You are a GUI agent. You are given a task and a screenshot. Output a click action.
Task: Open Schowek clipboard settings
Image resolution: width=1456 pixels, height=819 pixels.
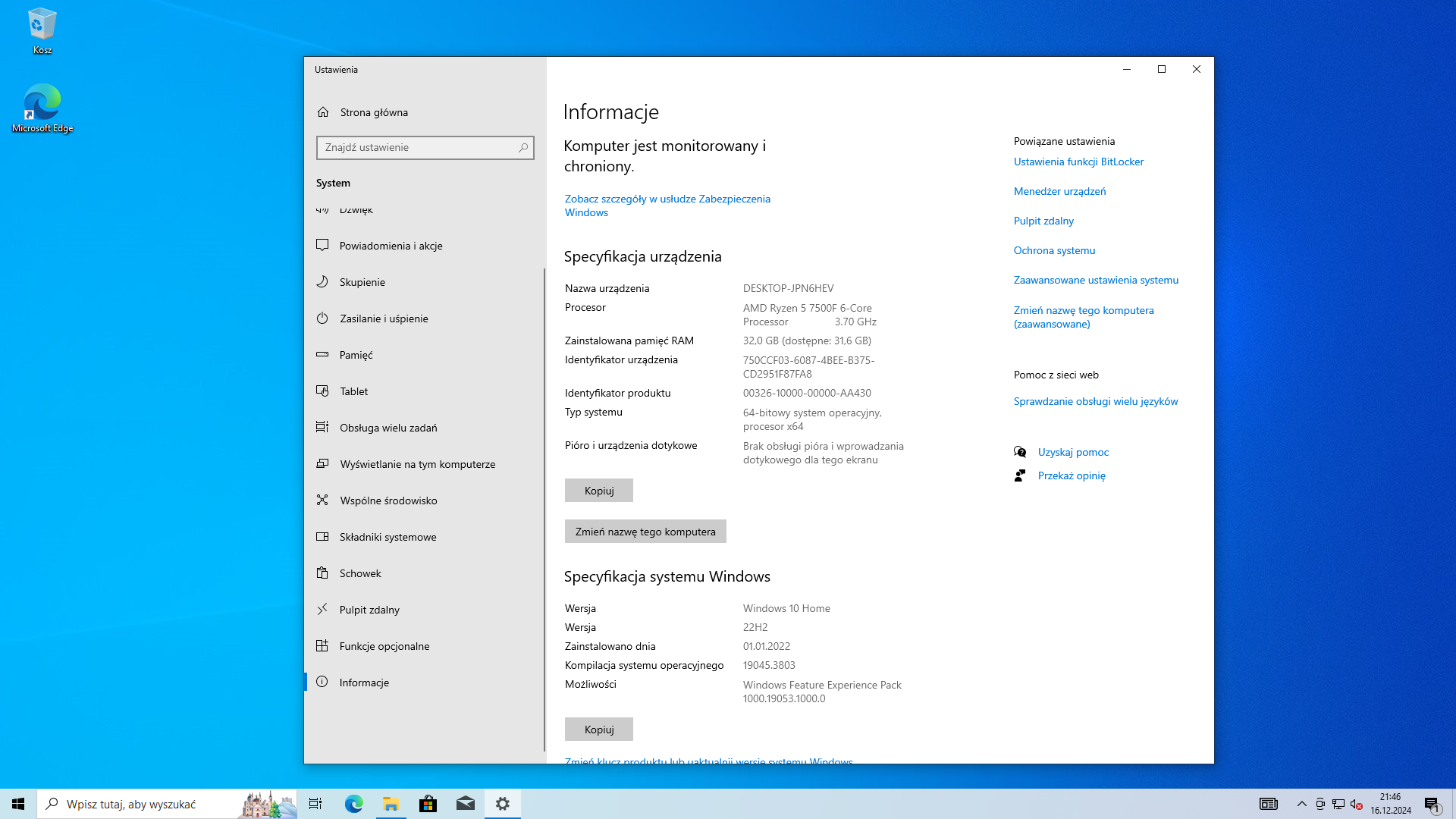425,573
